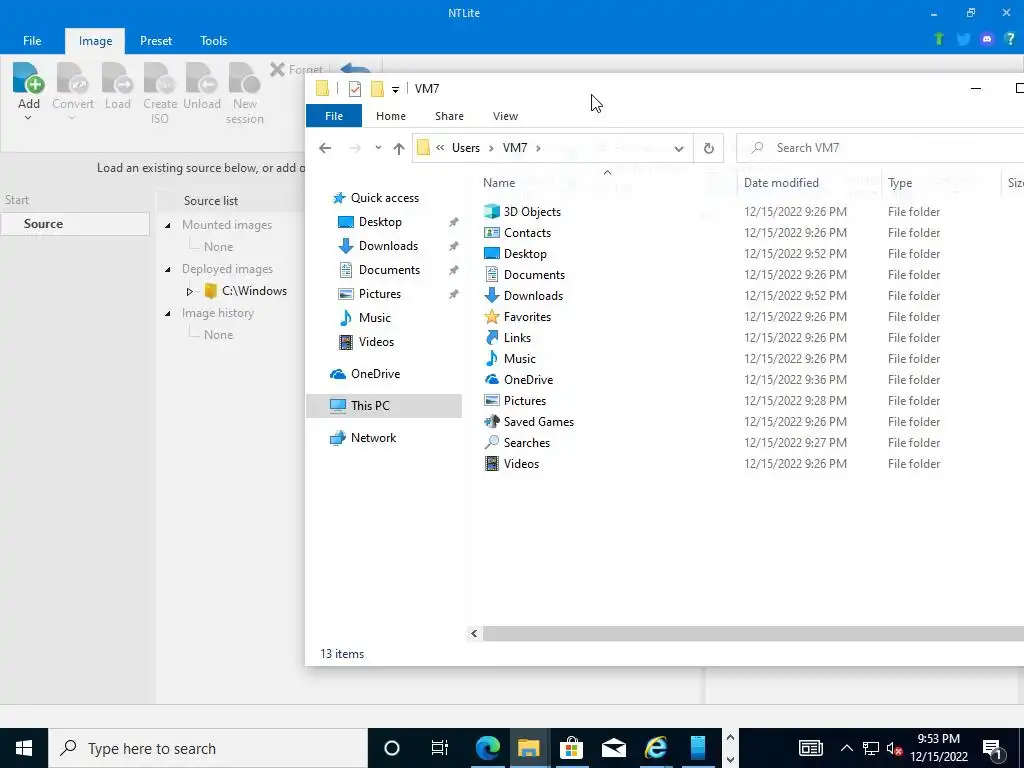Collapse the Image history group
The image size is (1024, 768).
[x=168, y=313]
